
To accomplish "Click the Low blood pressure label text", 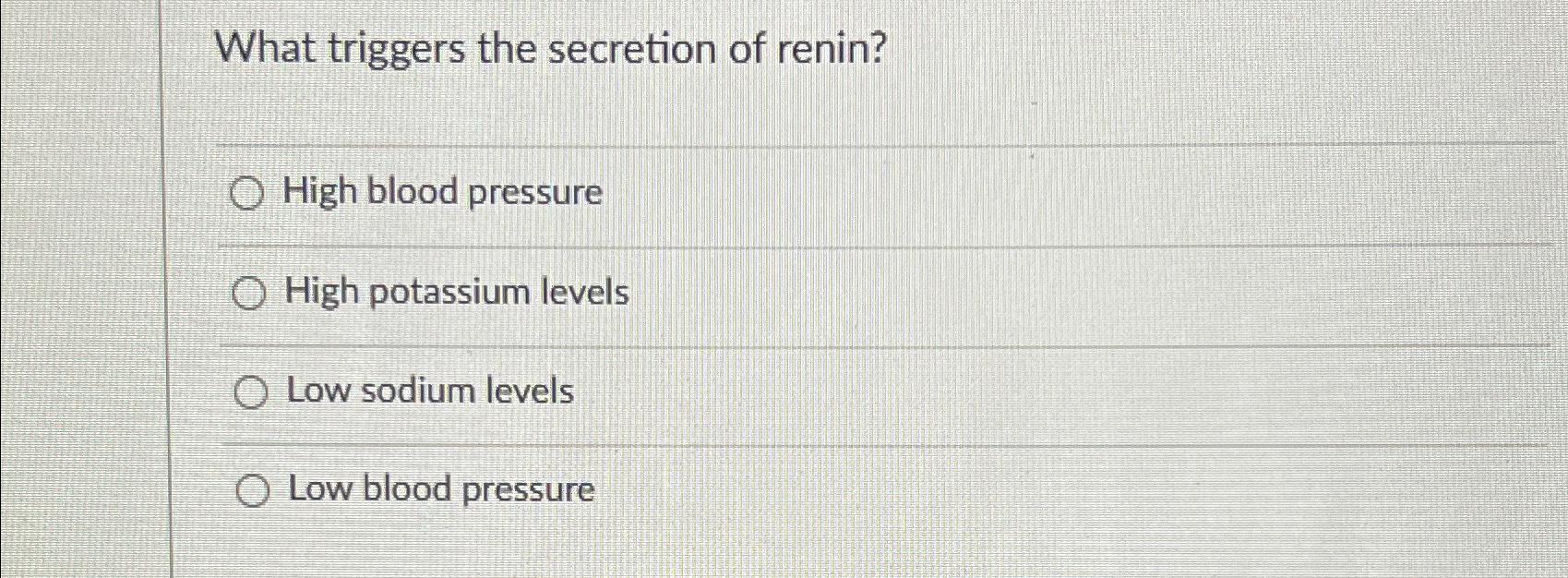I will (440, 489).
